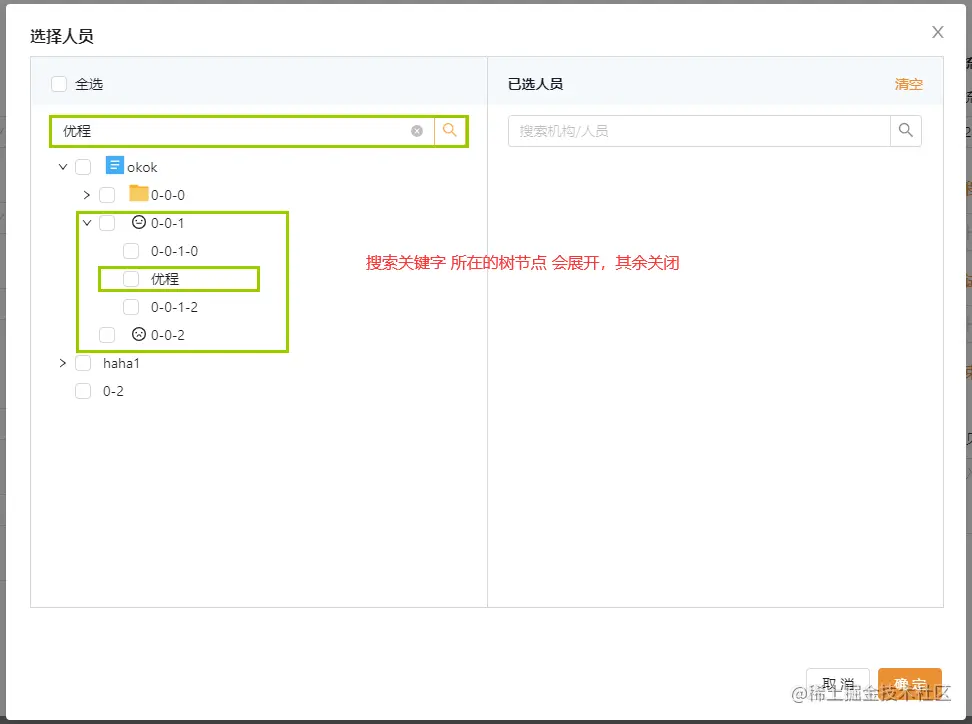
Task: Click the 已选人员 heading
Action: [x=535, y=84]
